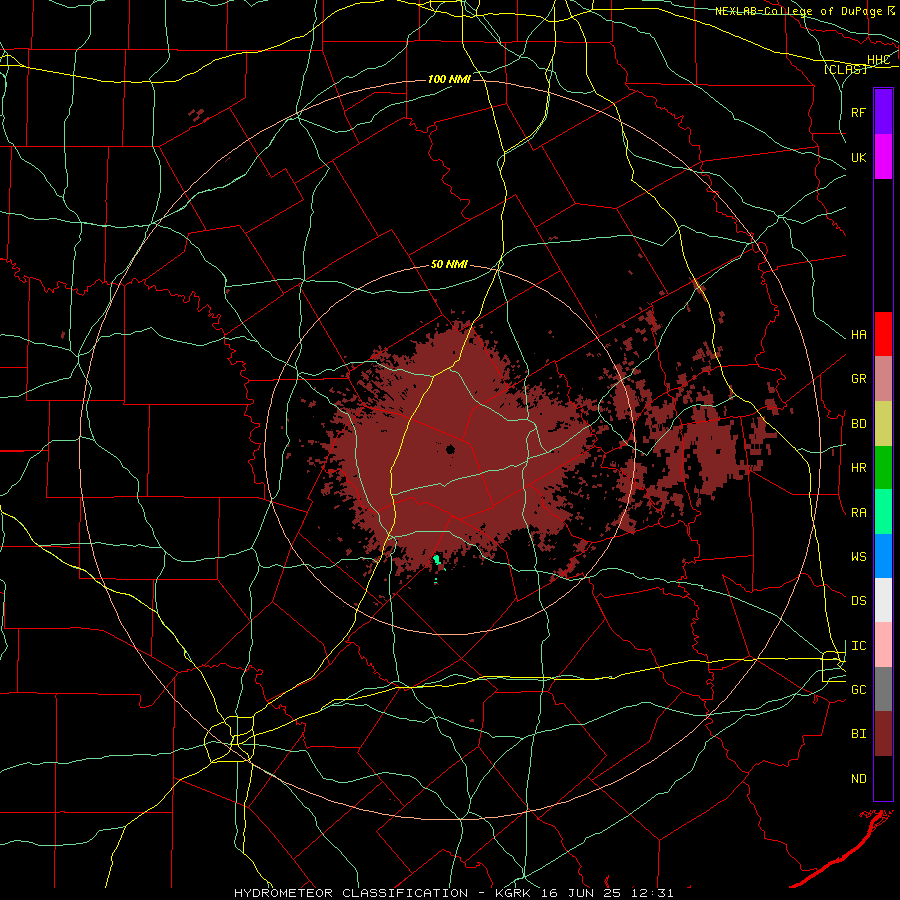Click the WS legend label
Screen dimensions: 900x900
tap(858, 557)
